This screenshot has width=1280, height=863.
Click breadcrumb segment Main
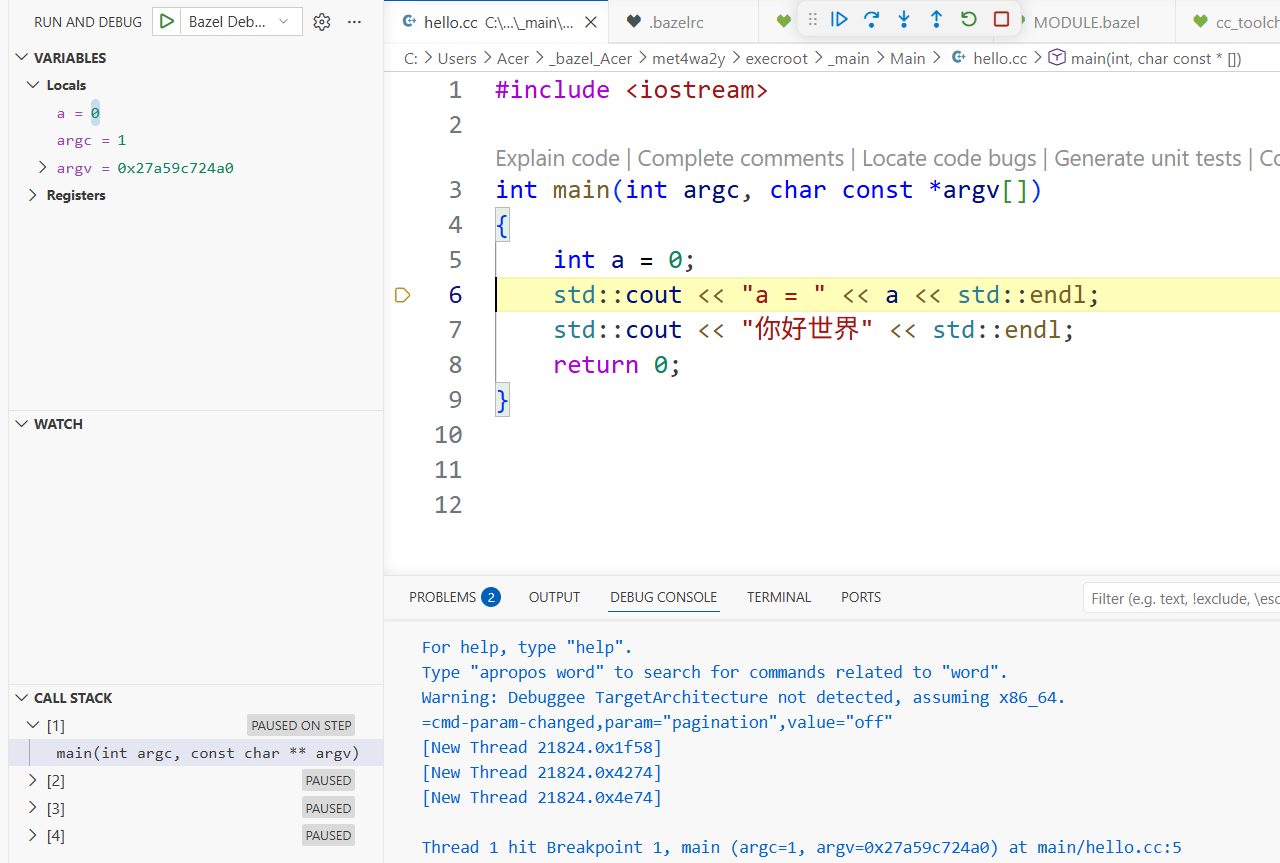point(908,58)
